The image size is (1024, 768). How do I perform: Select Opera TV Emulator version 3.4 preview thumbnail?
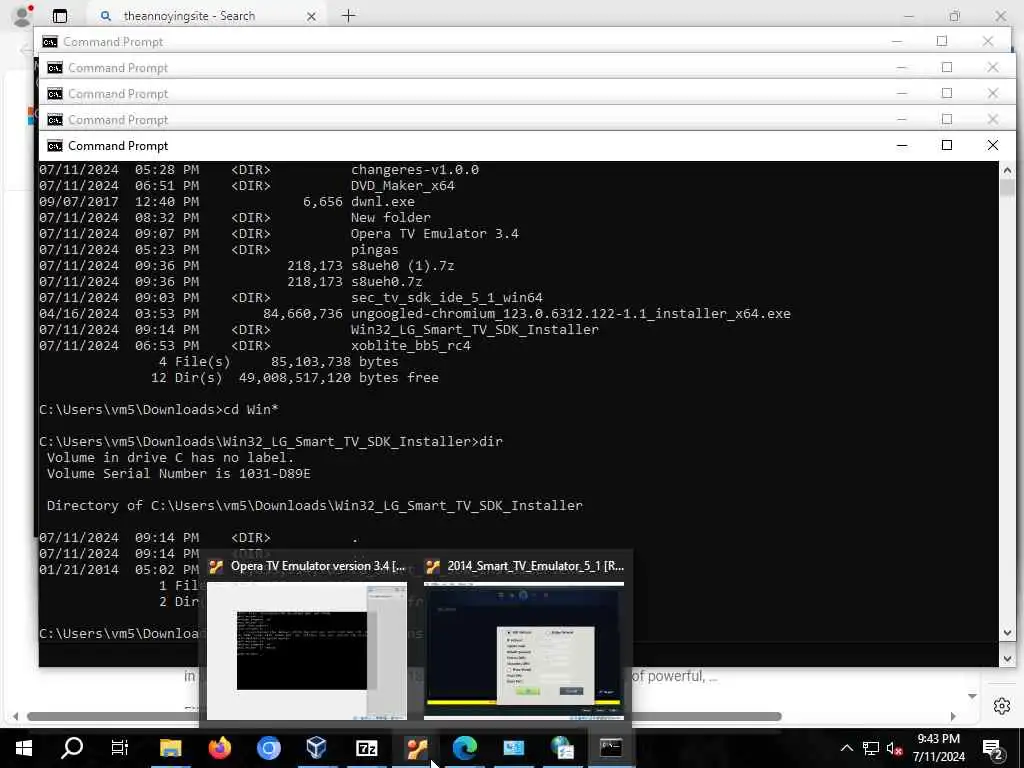306,651
